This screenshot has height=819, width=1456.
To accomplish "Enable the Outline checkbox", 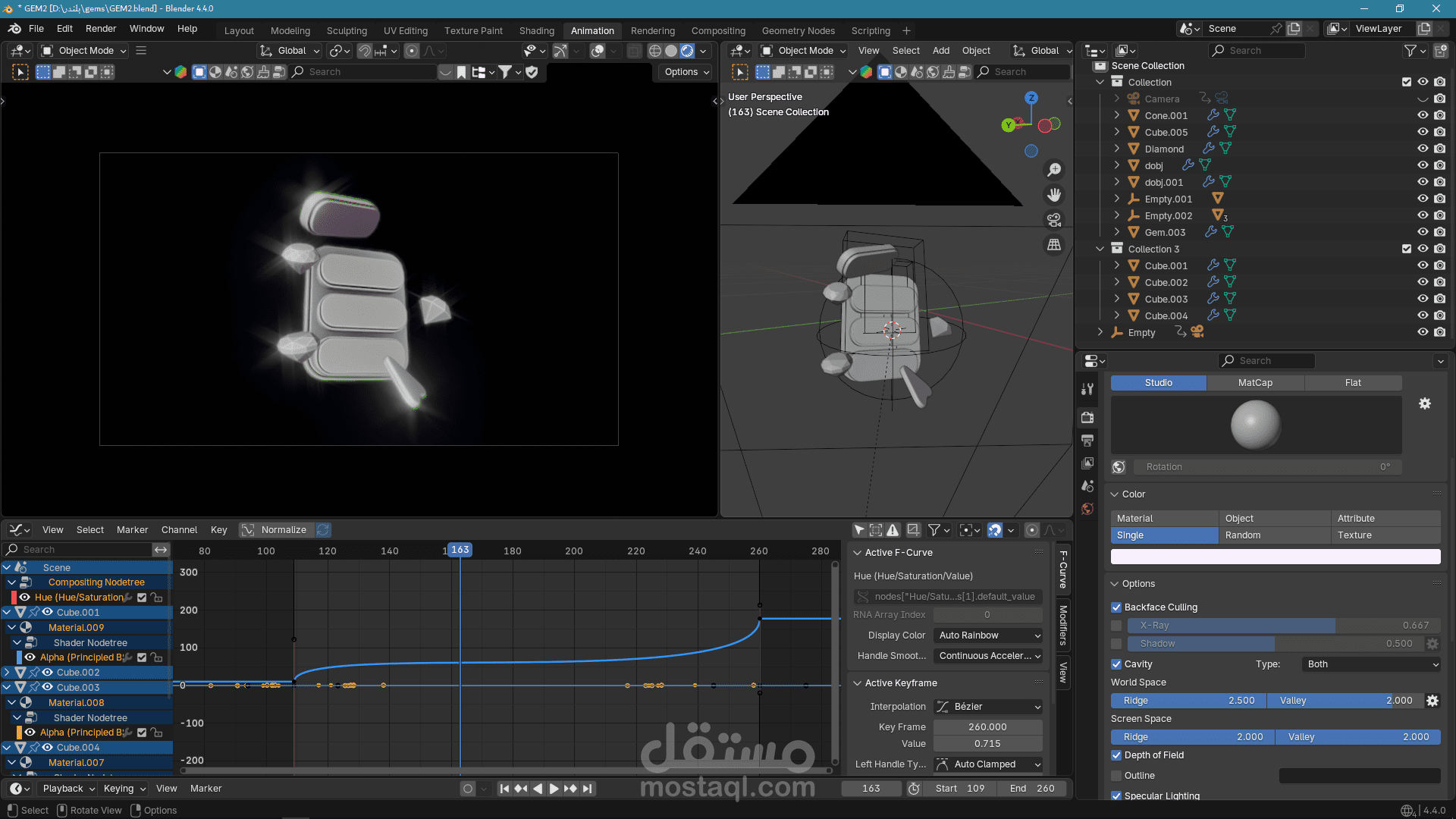I will coord(1116,776).
